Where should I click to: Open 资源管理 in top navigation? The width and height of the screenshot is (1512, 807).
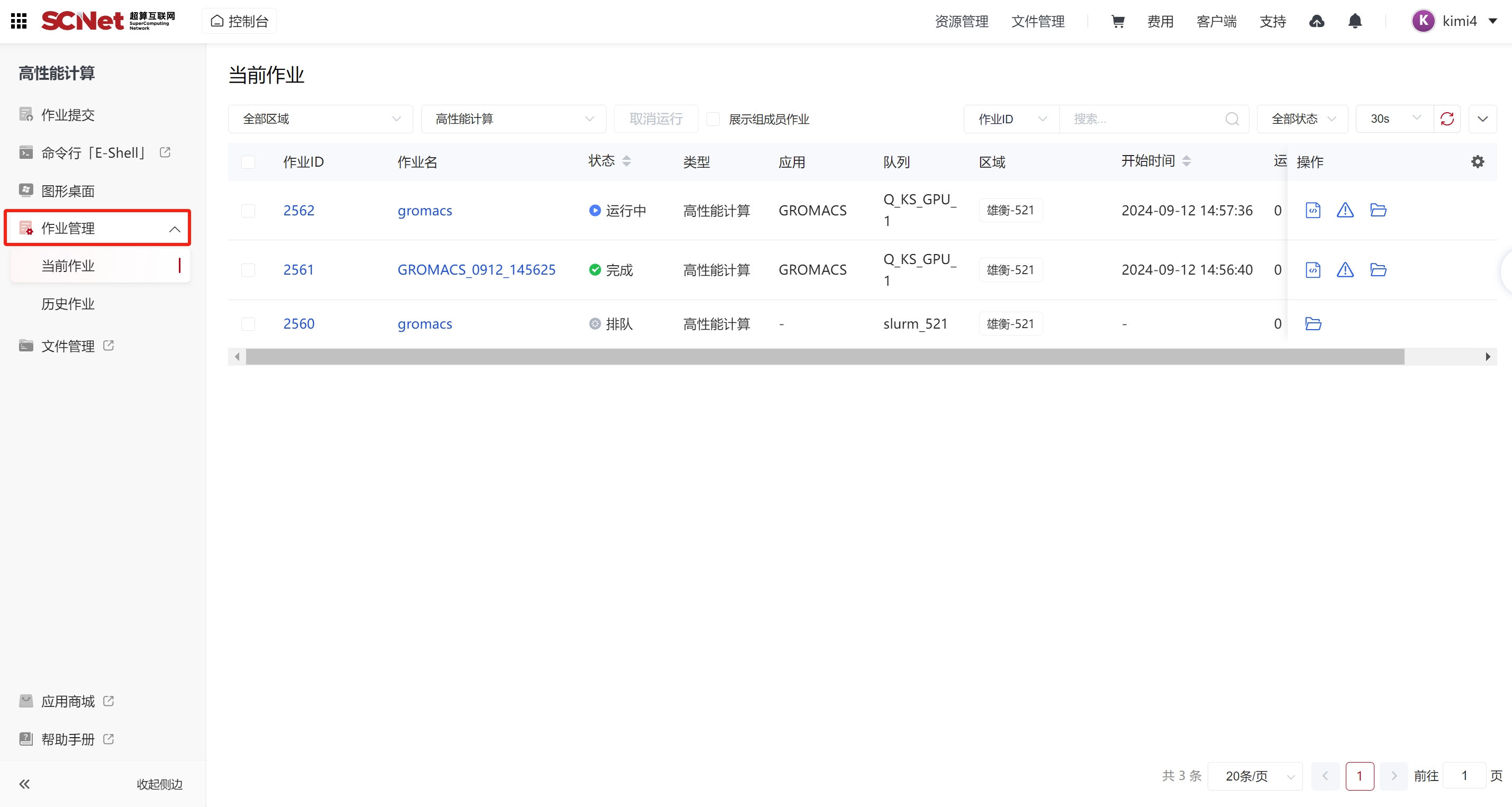(961, 21)
